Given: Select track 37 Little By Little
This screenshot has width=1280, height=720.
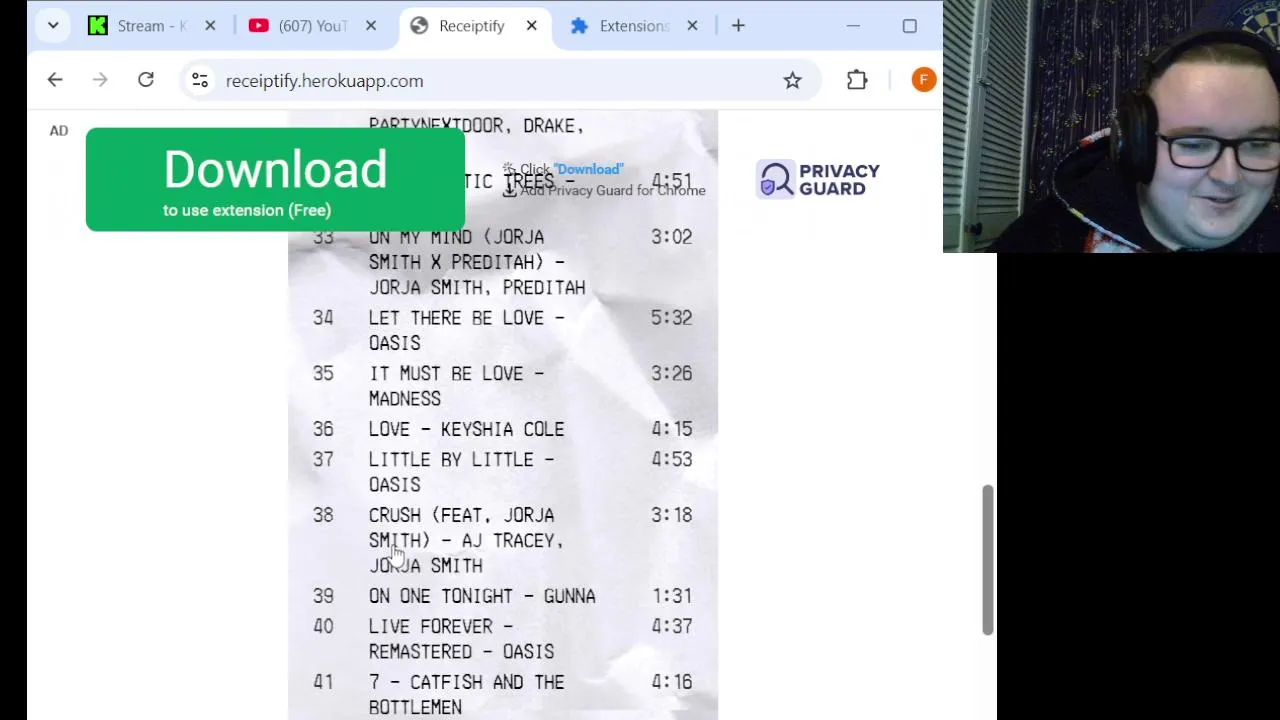Looking at the screenshot, I should (x=461, y=472).
